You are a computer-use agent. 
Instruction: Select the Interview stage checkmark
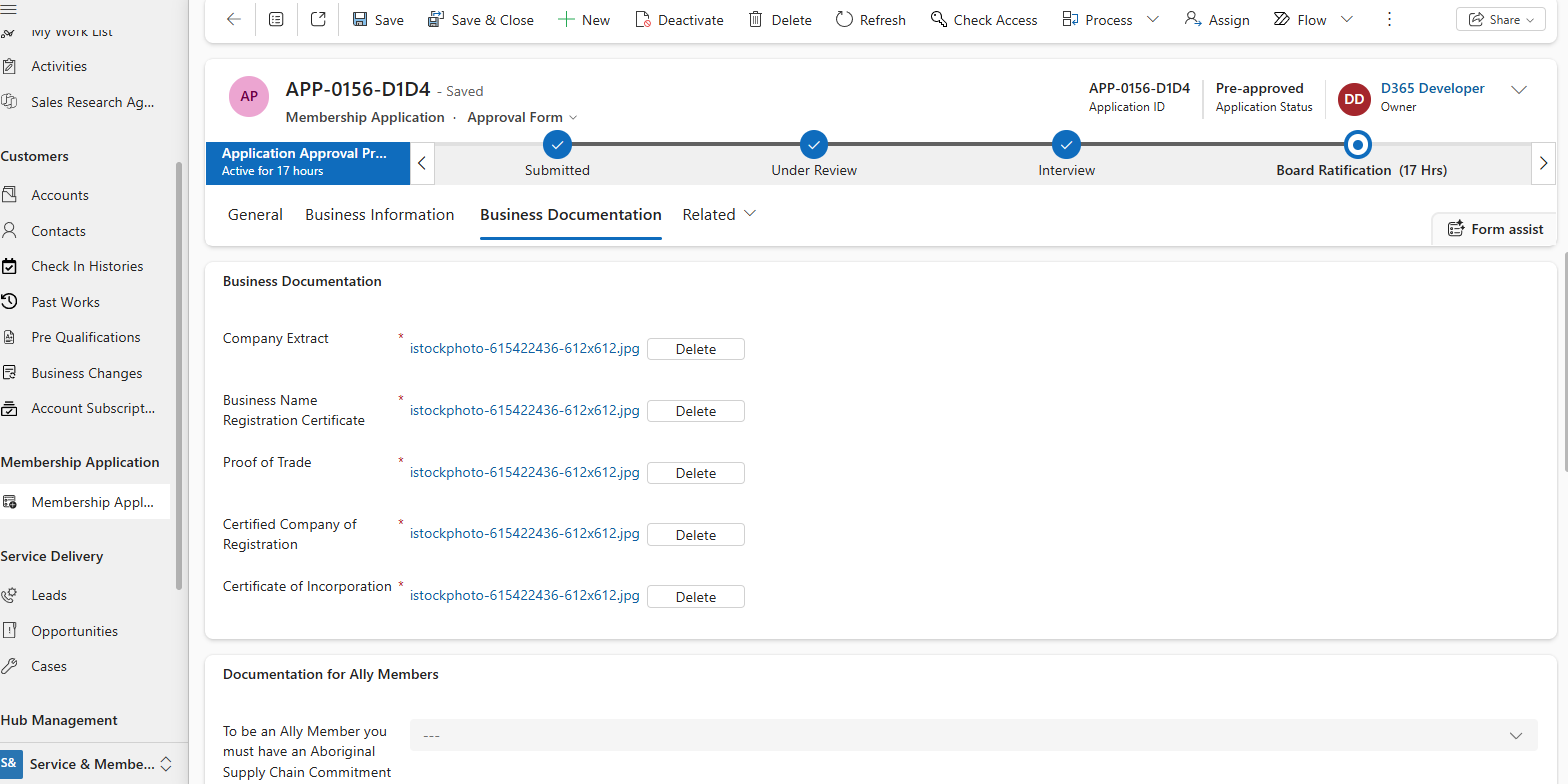coord(1066,145)
